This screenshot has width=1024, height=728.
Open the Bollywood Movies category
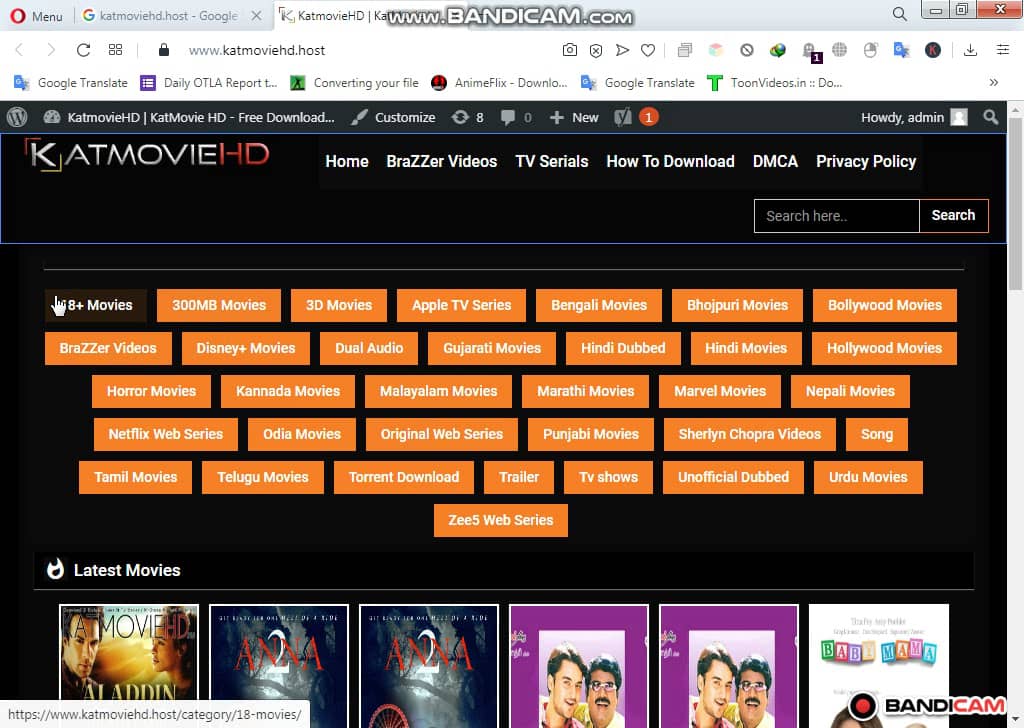pyautogui.click(x=885, y=305)
